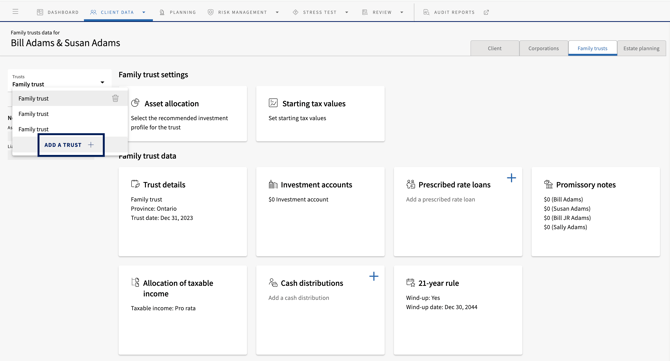Expand the Review dropdown arrow
This screenshot has width=670, height=361.
[x=402, y=12]
